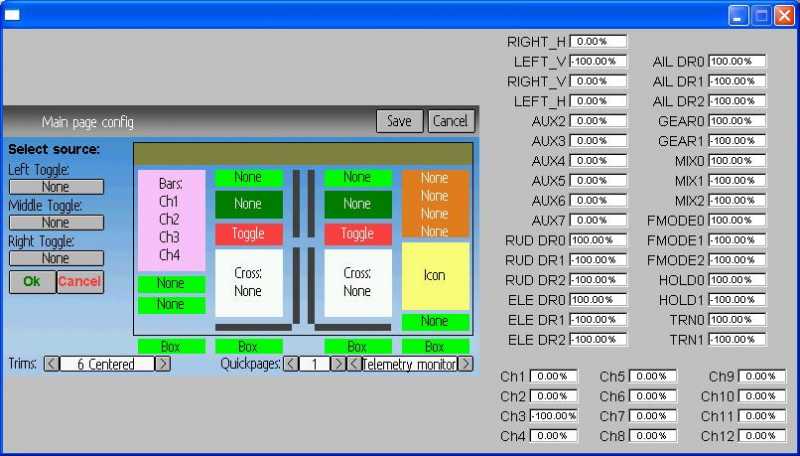This screenshot has height=456, width=800.
Task: Click the 'Select source:' heading
Action: (54, 149)
